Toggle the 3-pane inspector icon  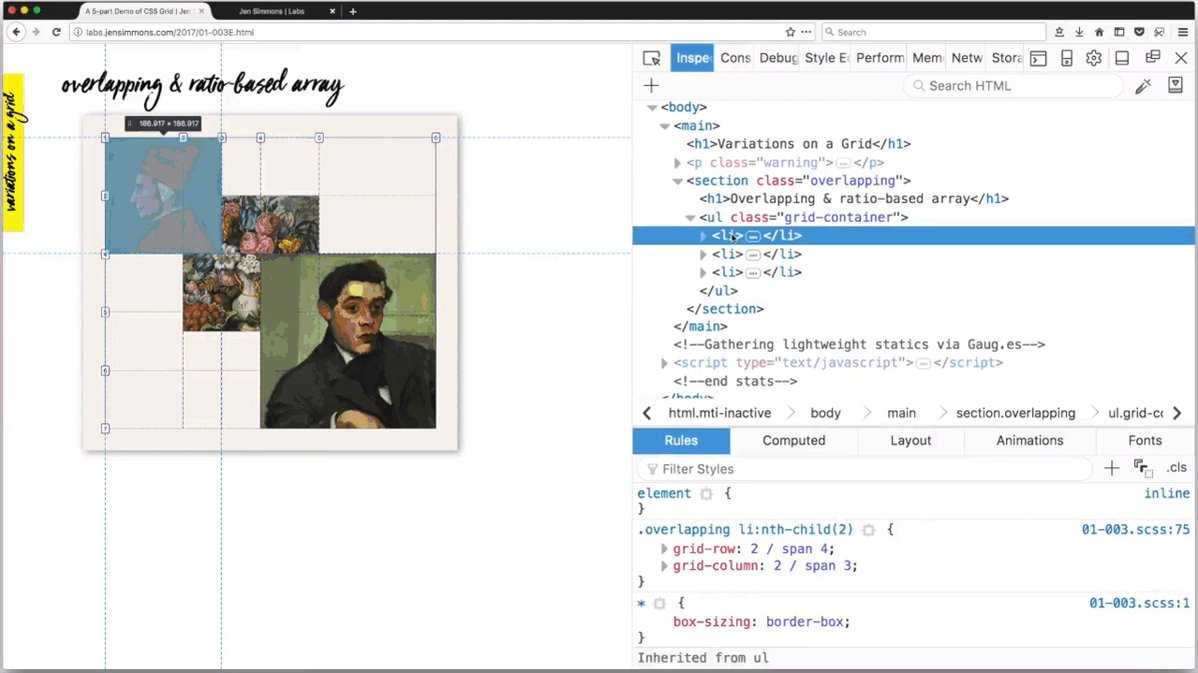(x=1176, y=85)
